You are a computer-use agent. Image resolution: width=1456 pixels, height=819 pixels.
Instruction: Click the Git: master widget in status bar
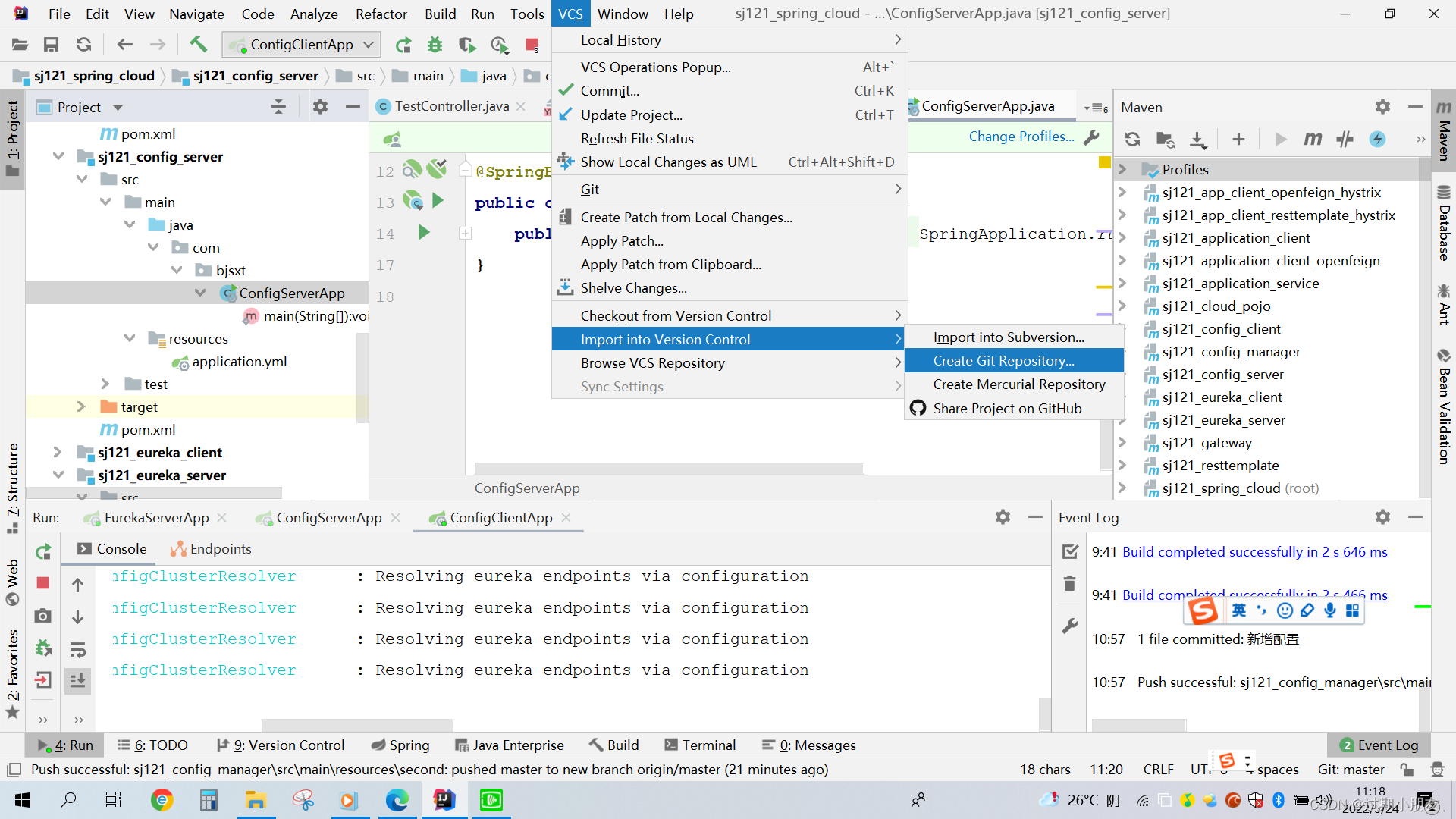tap(1351, 769)
